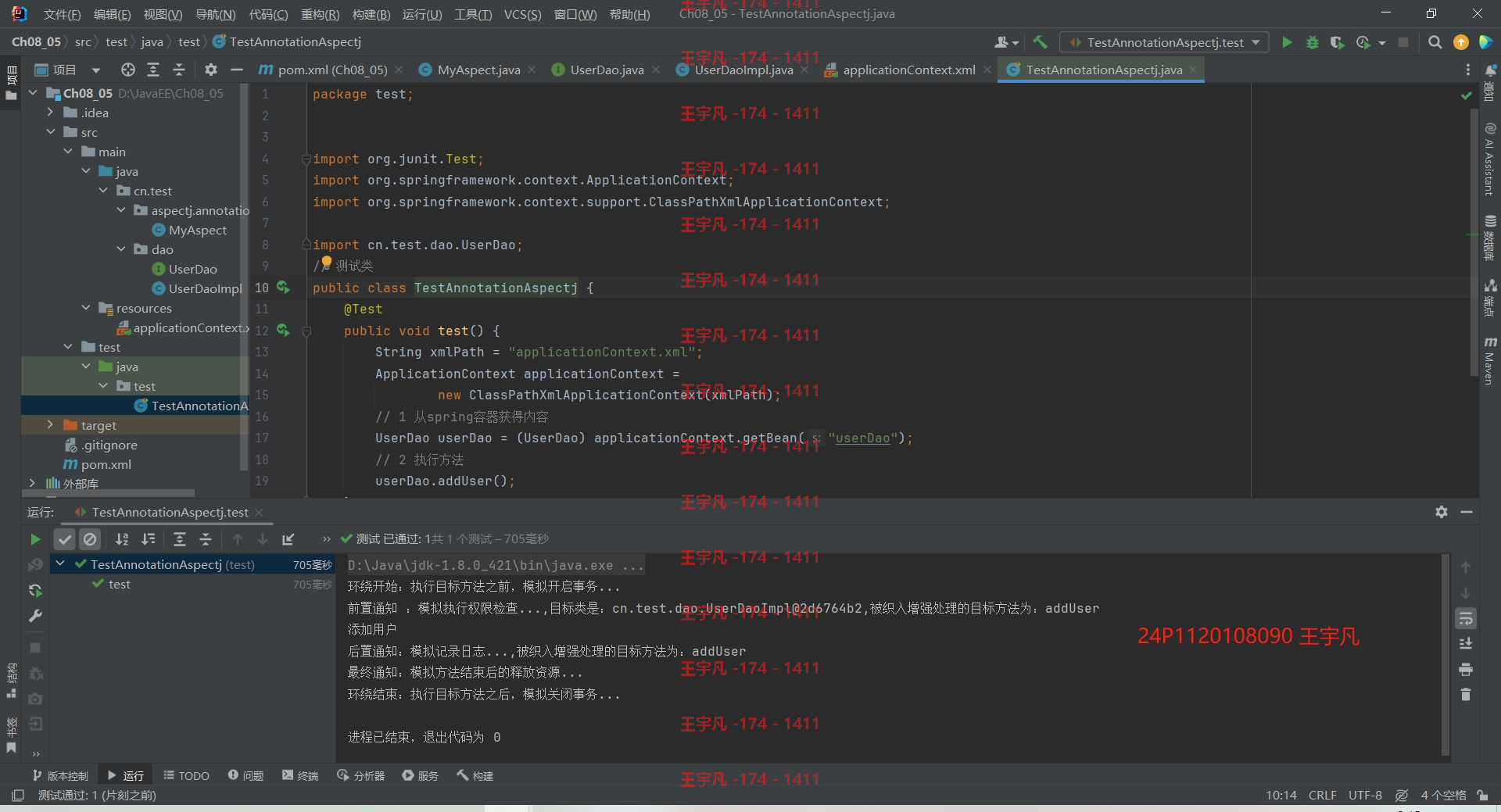Toggle show passed tests filter

[65, 539]
